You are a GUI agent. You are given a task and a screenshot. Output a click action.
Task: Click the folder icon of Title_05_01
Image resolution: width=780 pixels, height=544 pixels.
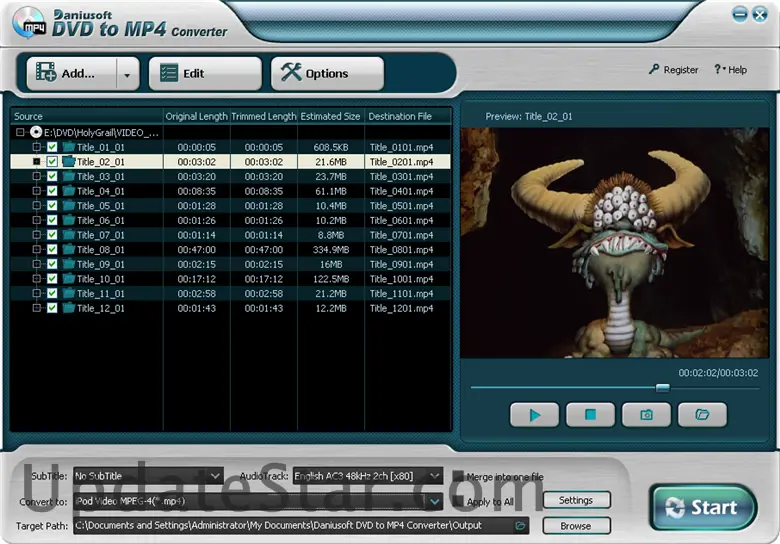point(69,205)
